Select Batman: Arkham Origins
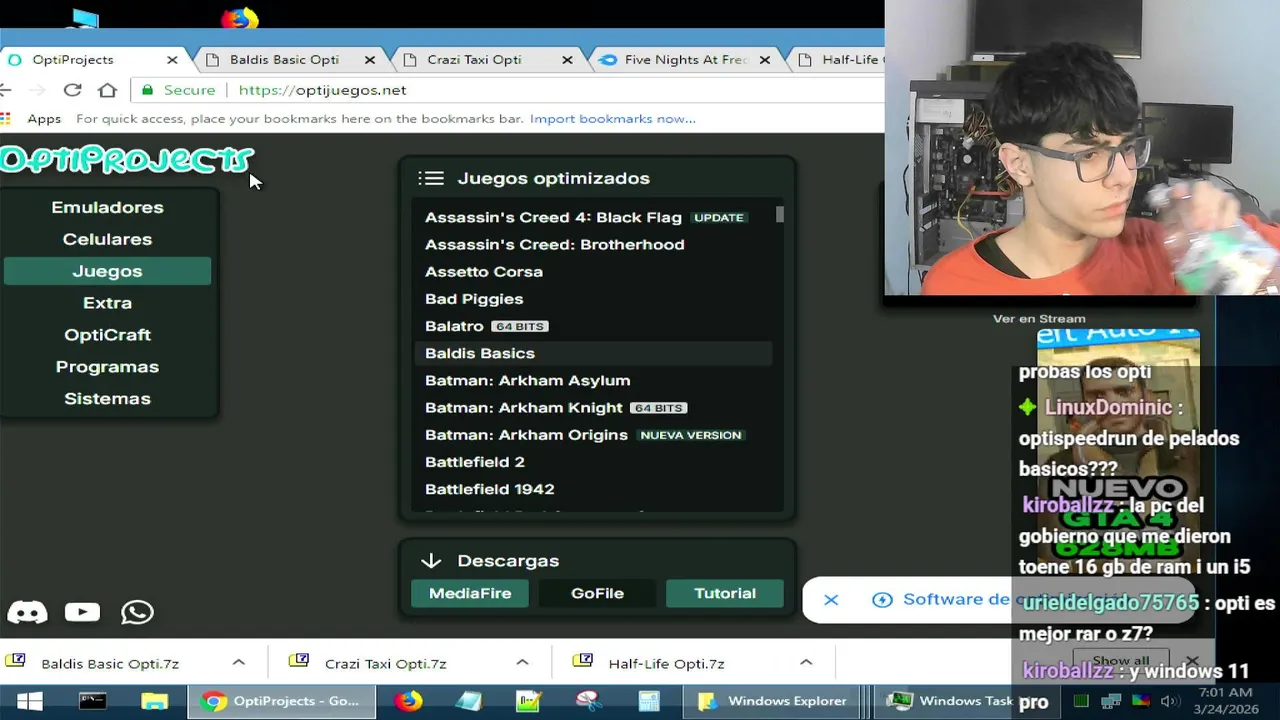This screenshot has width=1280, height=720. coord(593,435)
